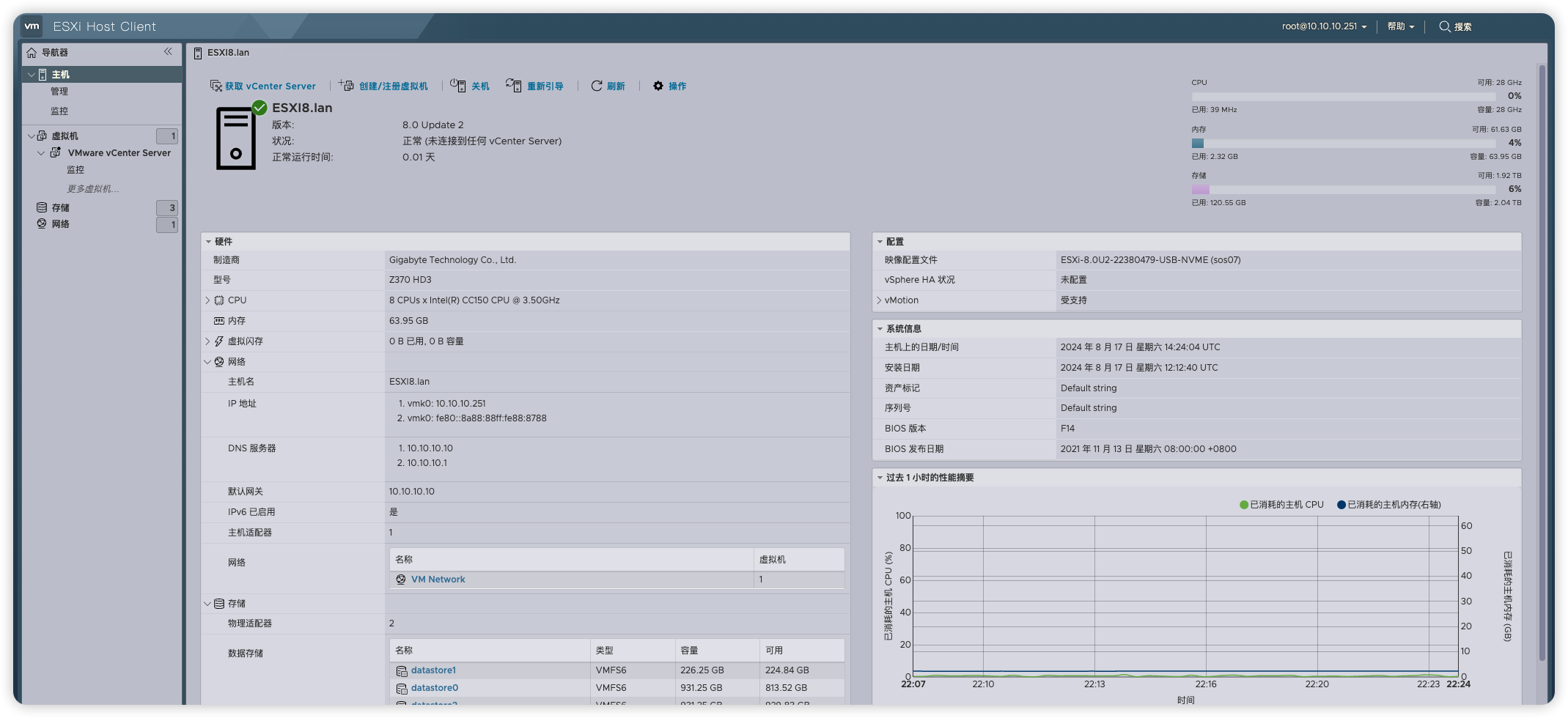Screen dimensions: 1568x718
Task: Click the VM Network port group icon
Action: point(401,580)
